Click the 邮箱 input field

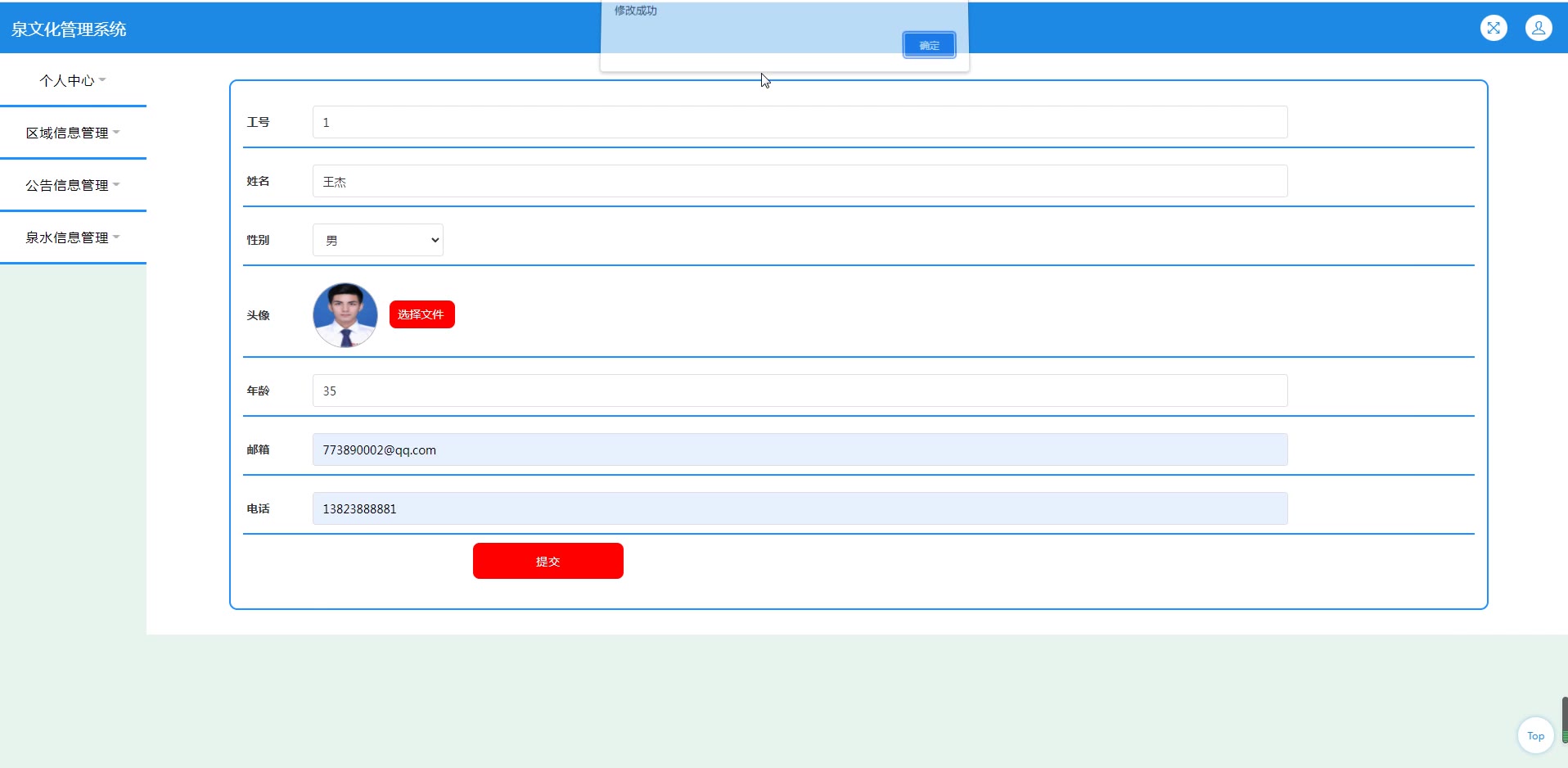tap(800, 450)
